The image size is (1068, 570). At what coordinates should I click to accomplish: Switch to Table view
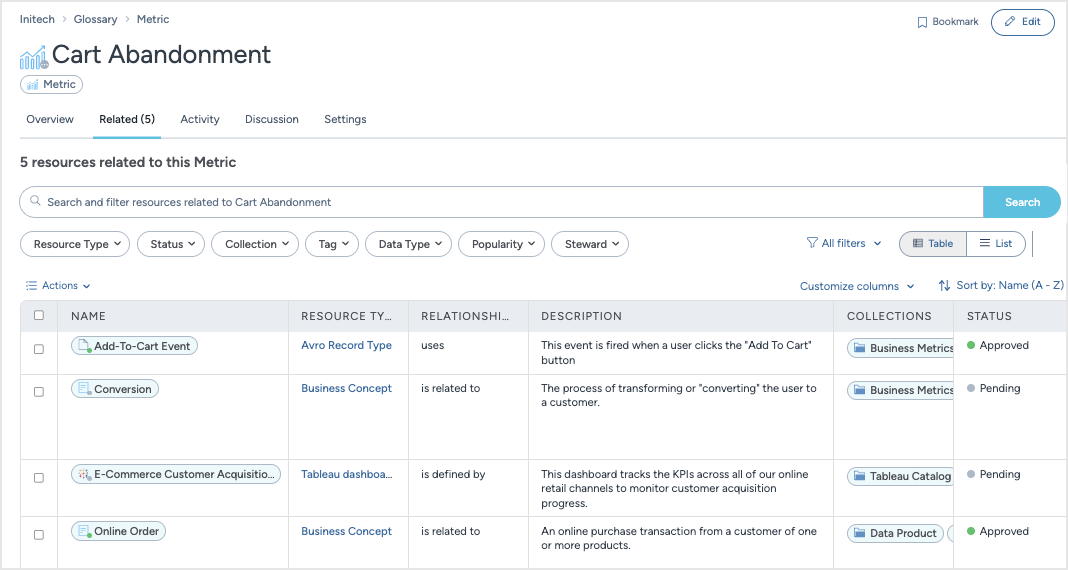(932, 243)
